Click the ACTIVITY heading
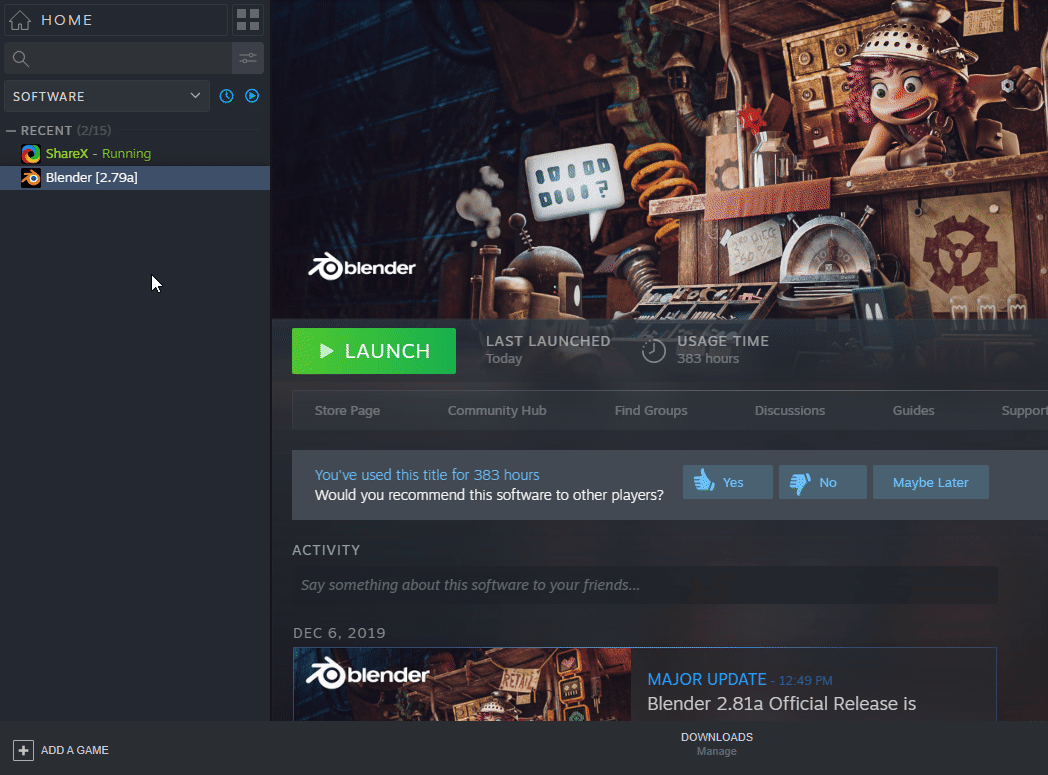Image resolution: width=1048 pixels, height=775 pixels. 326,550
